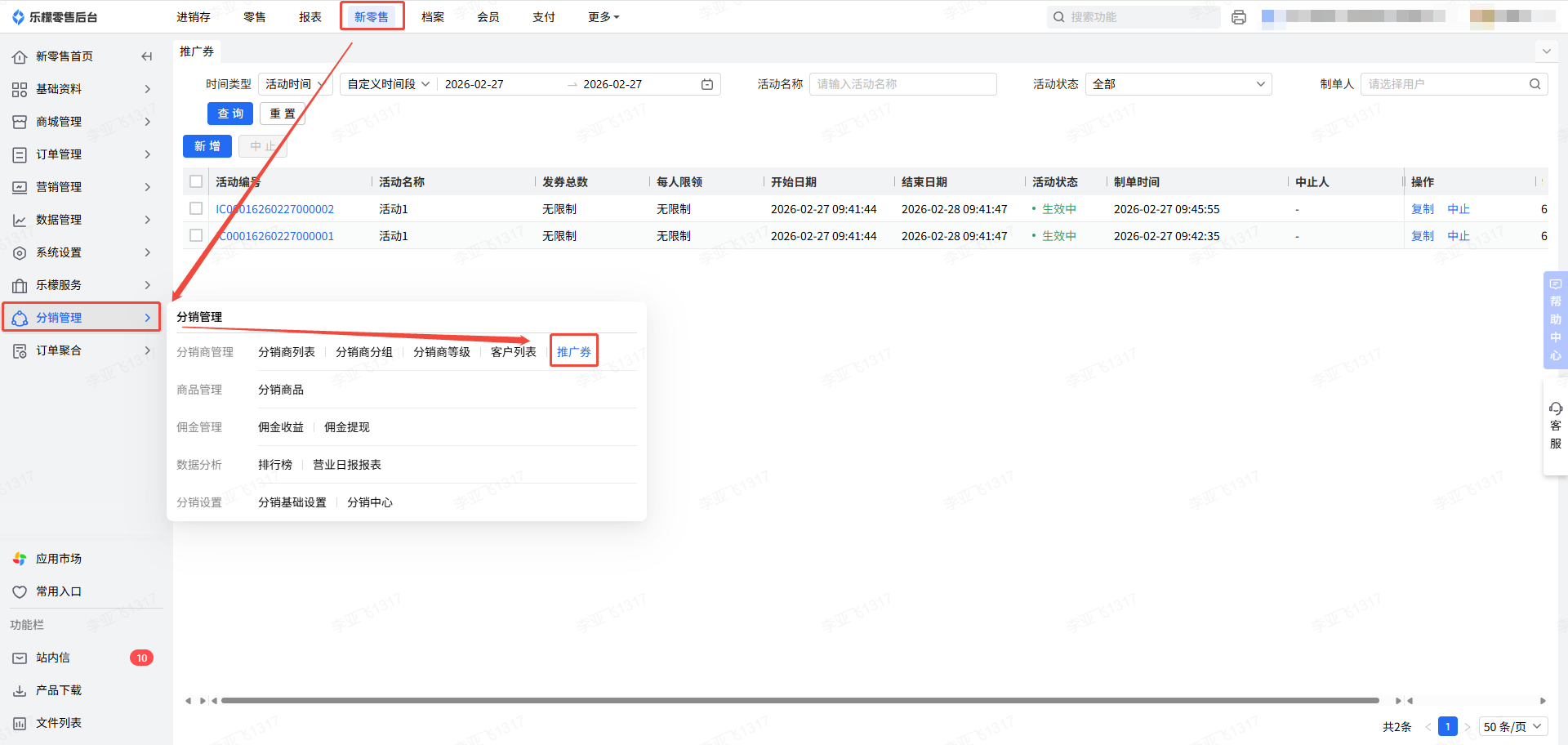
Task: Open the 进销存 top menu
Action: pyautogui.click(x=194, y=17)
